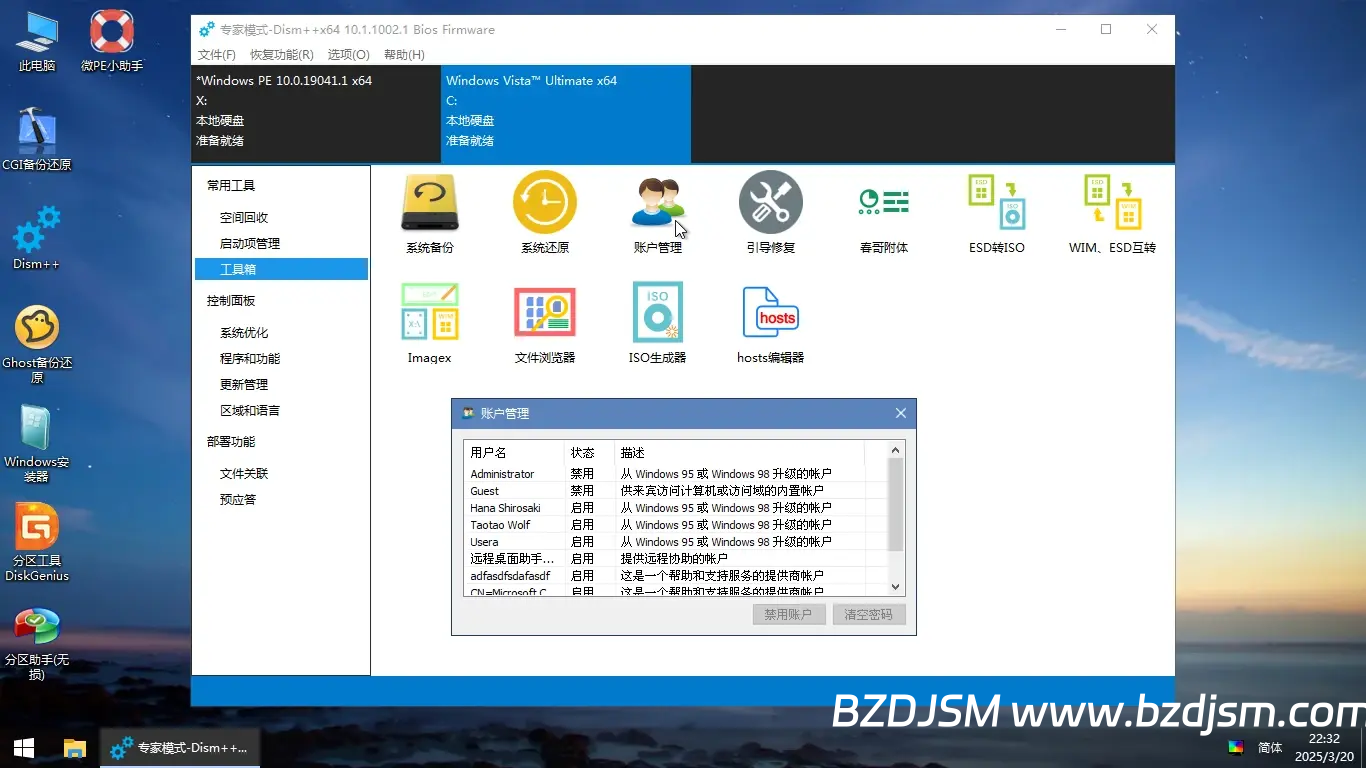Open 分区工具 DiskGenius desktop icon
Screen dimensions: 1366x768
(x=37, y=543)
